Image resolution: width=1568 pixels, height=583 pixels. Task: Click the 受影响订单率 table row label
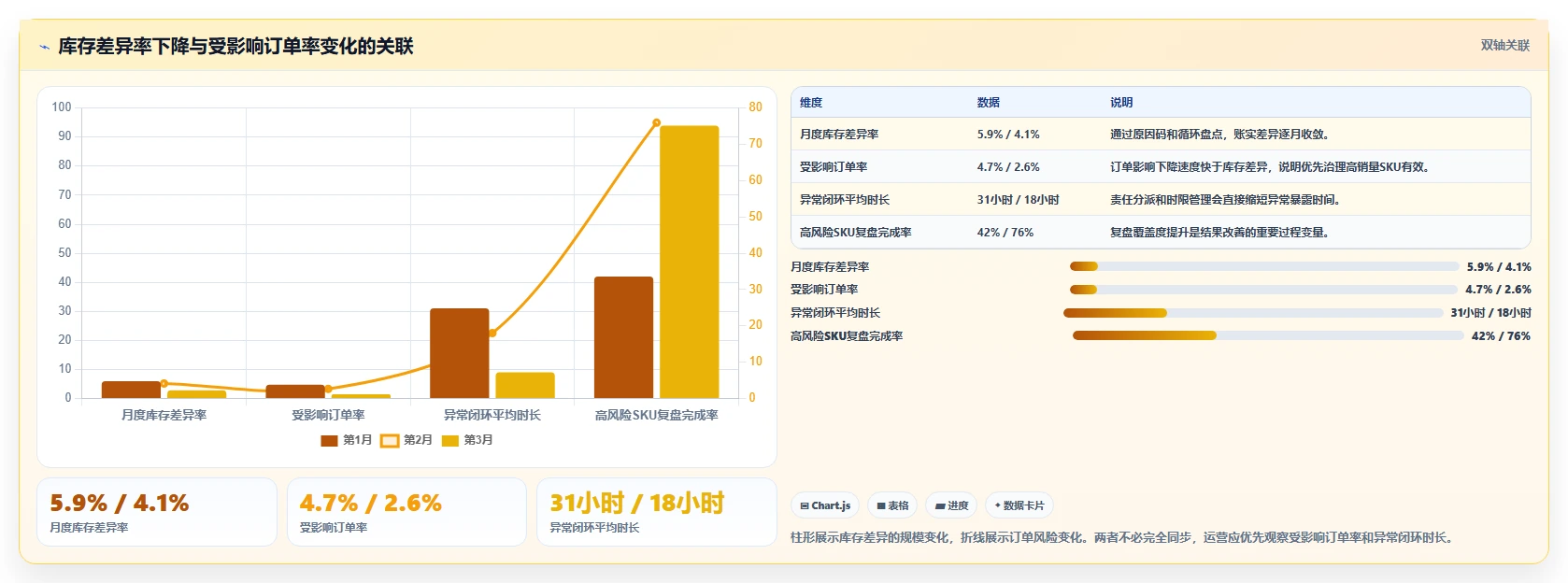coord(834,167)
